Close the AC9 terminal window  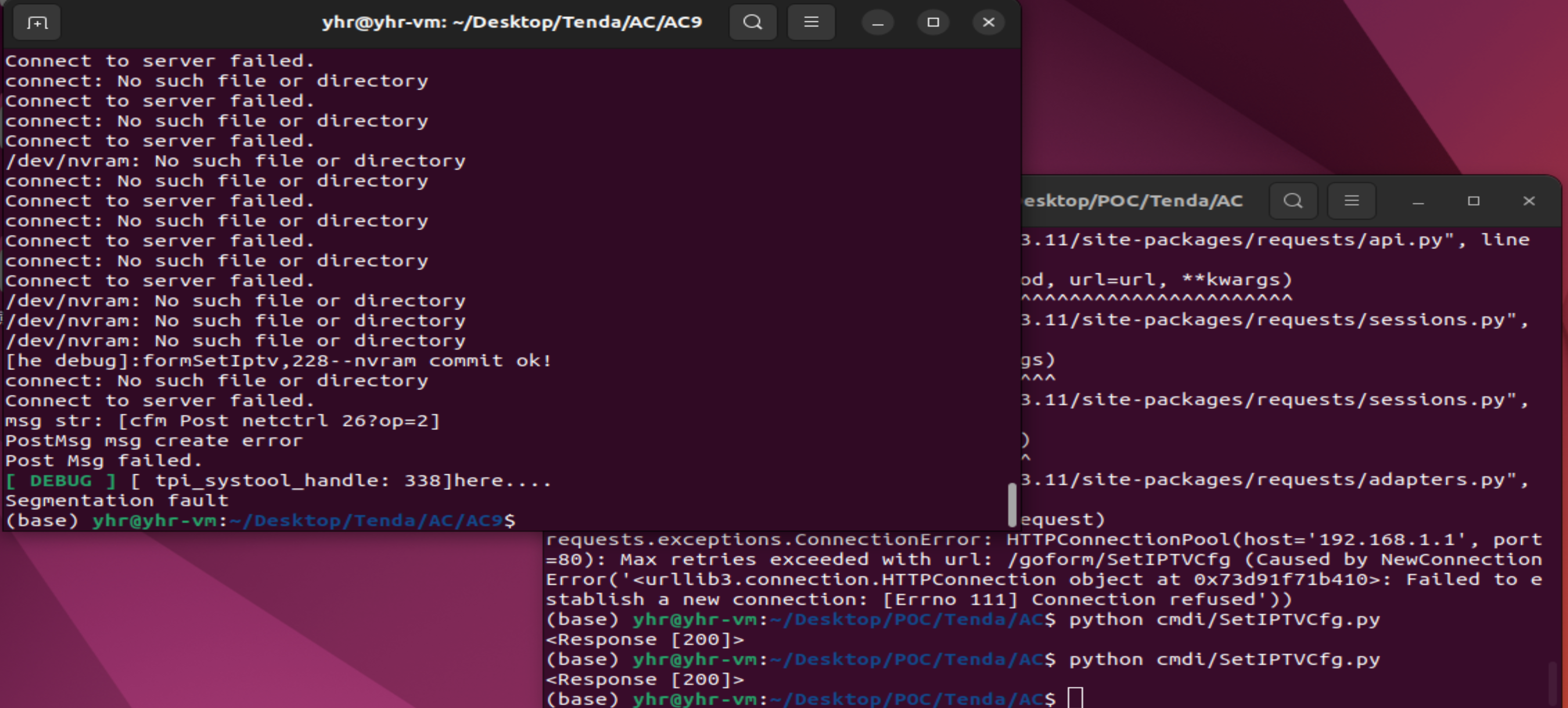click(988, 23)
